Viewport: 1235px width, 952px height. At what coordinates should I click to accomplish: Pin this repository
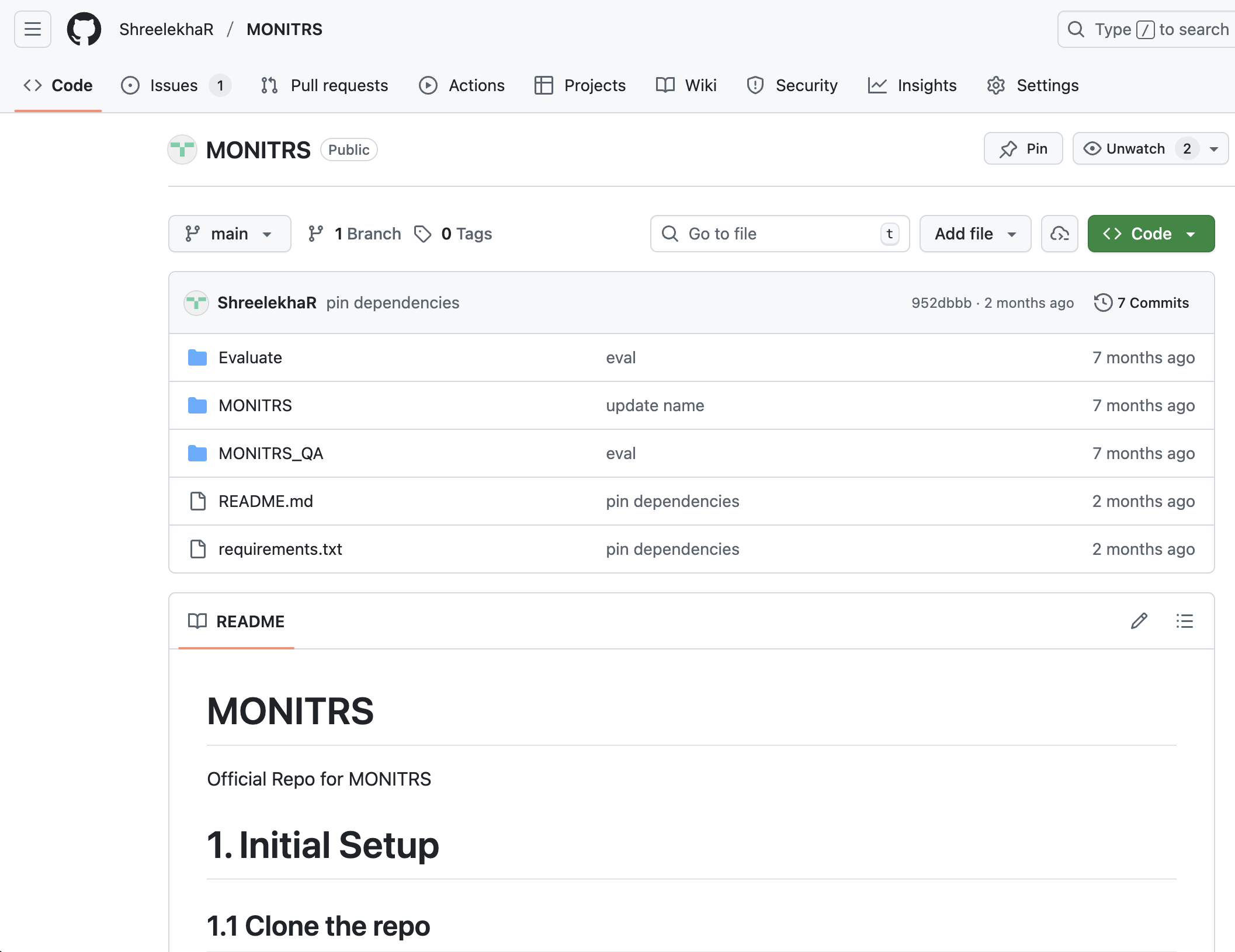[1022, 148]
